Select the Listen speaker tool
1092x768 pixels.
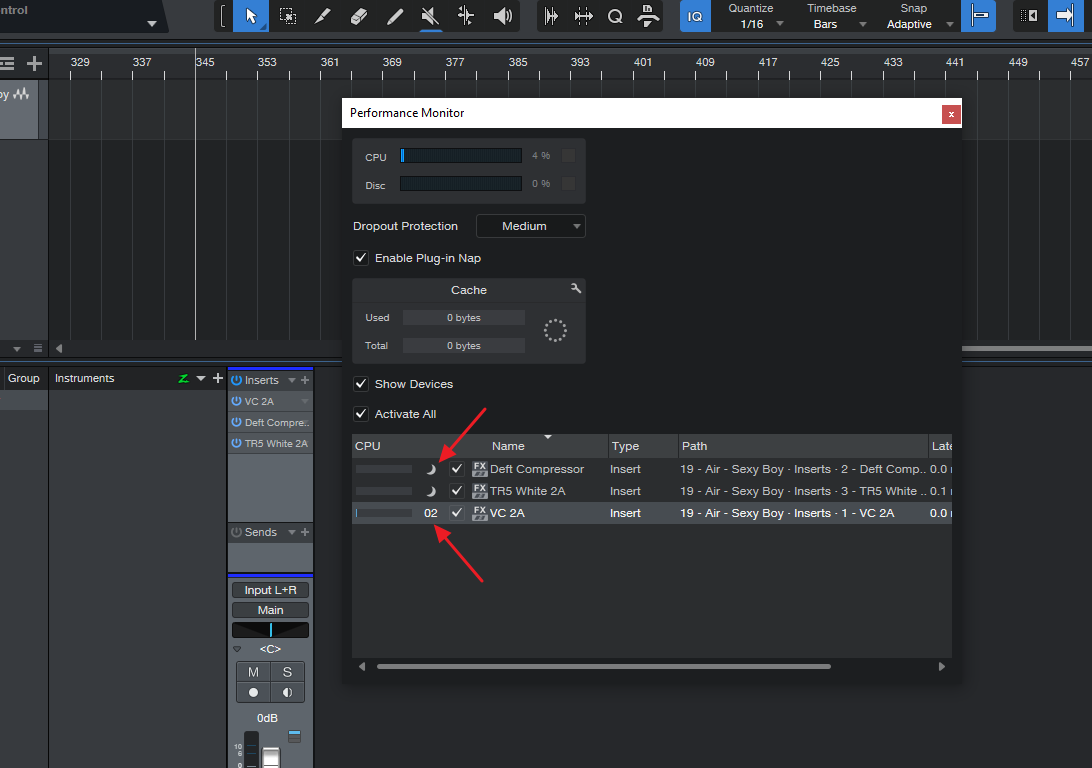(x=502, y=16)
